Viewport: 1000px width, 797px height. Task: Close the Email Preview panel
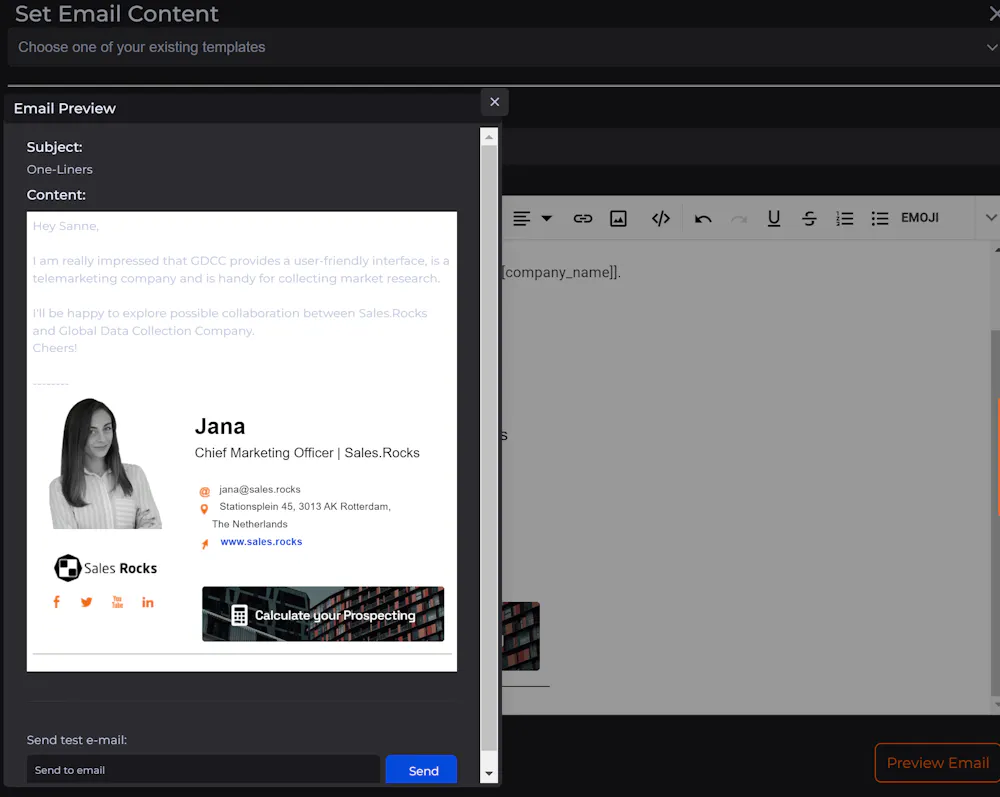tap(494, 102)
